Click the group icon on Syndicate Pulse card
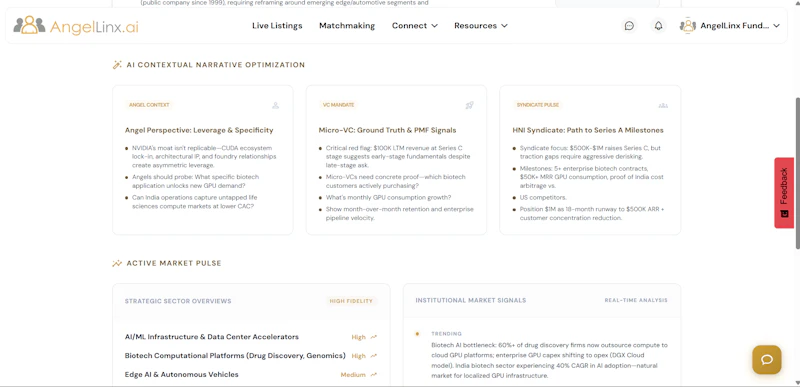Image resolution: width=800 pixels, height=387 pixels. pos(663,106)
